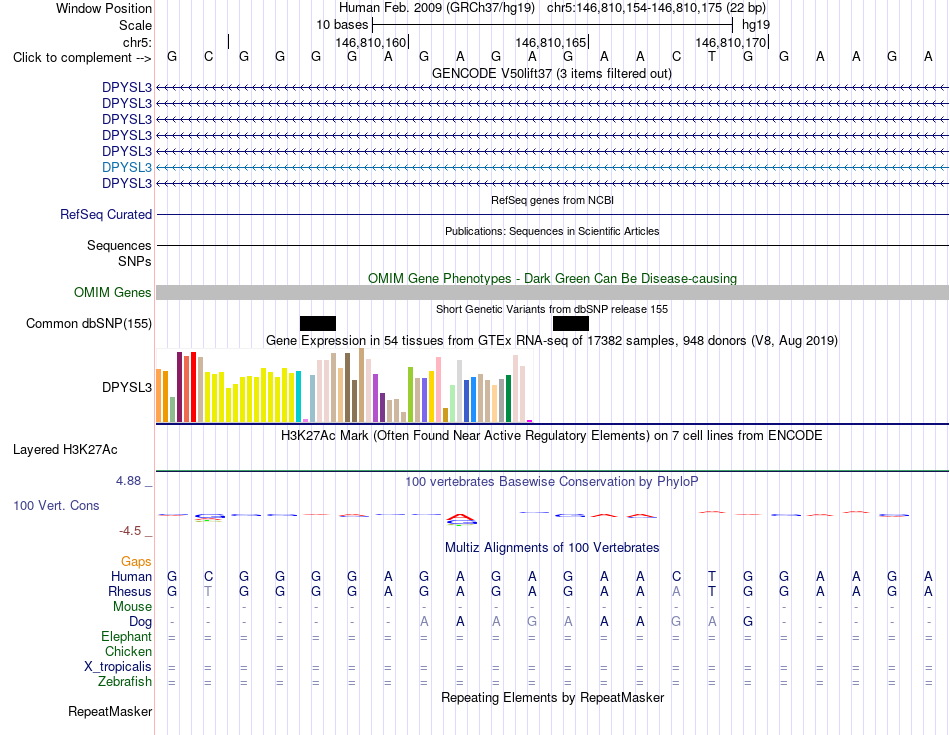Click the chr5:146,810,154-146,810,175 (22 bp) text
This screenshot has height=735, width=950.
656,8
